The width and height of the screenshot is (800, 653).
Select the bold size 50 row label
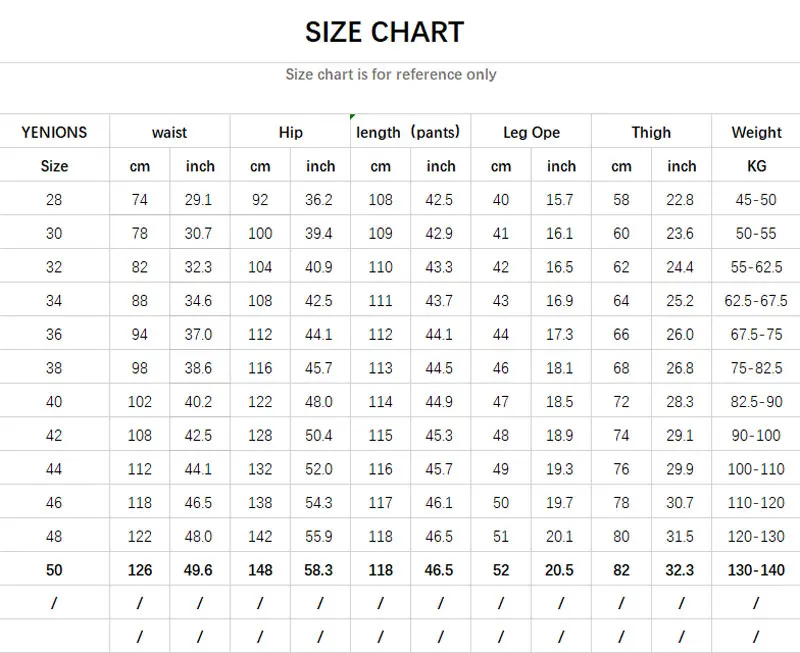click(54, 570)
